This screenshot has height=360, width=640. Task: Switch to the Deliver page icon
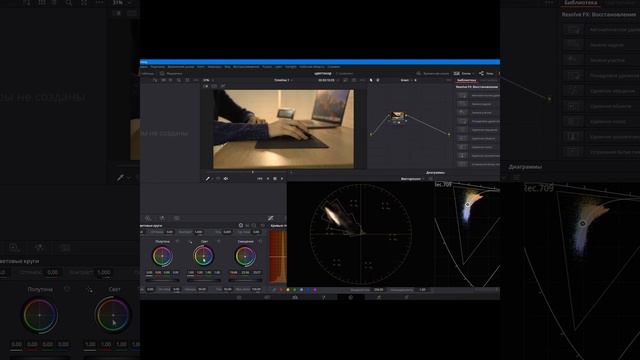point(407,297)
